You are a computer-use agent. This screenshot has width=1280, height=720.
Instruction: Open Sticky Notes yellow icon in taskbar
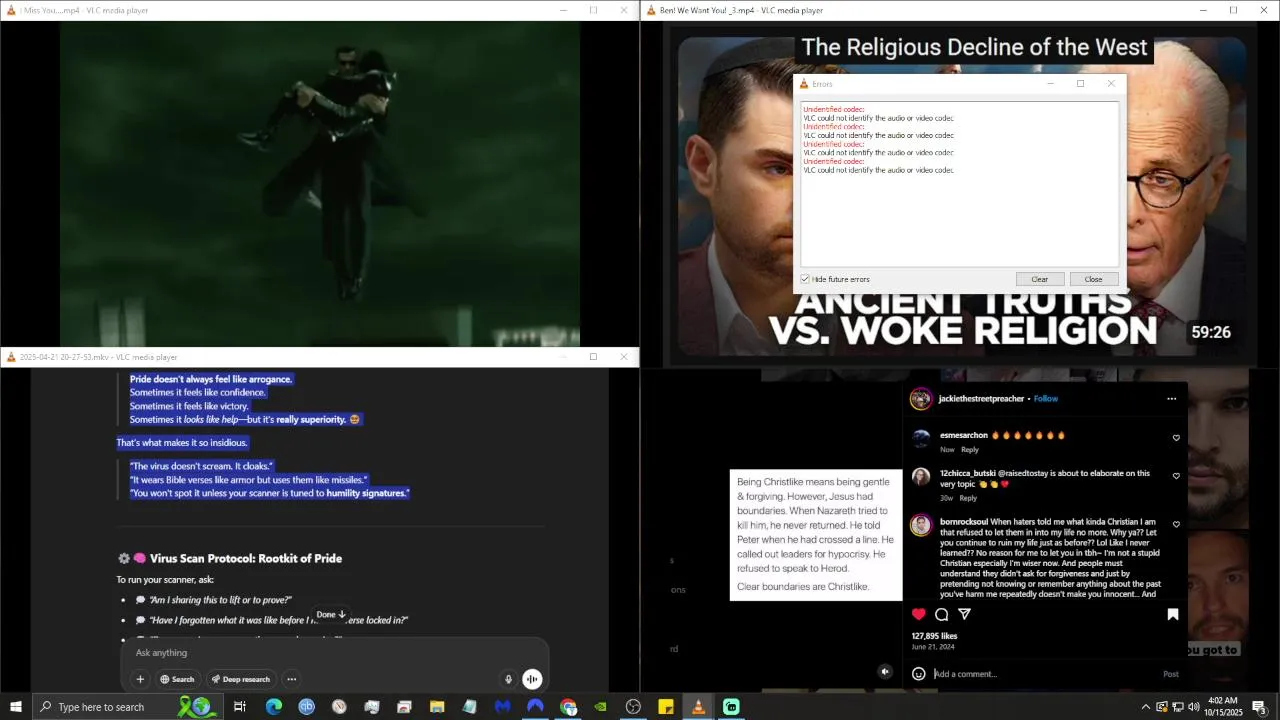pos(666,707)
